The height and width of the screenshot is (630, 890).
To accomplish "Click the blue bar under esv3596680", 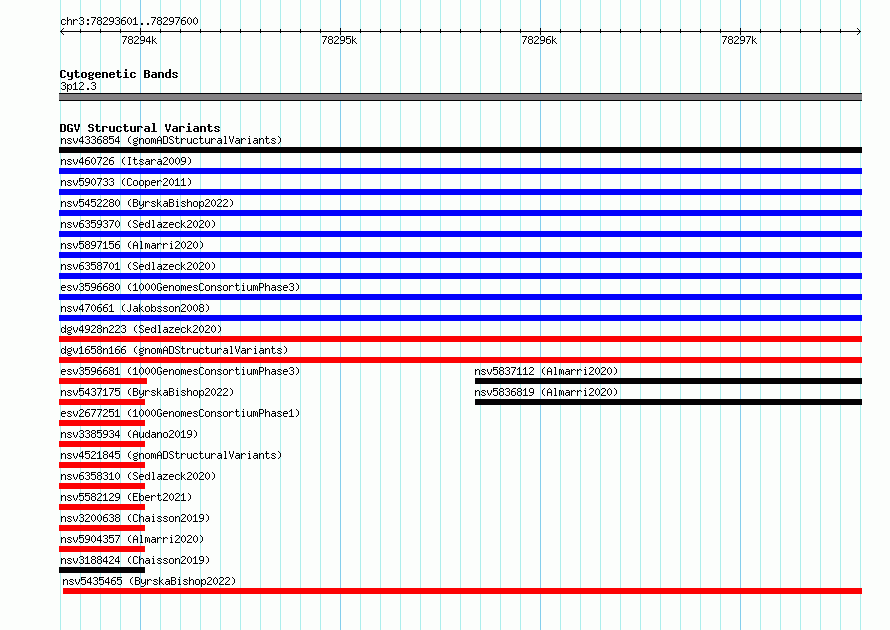I will pyautogui.click(x=460, y=297).
